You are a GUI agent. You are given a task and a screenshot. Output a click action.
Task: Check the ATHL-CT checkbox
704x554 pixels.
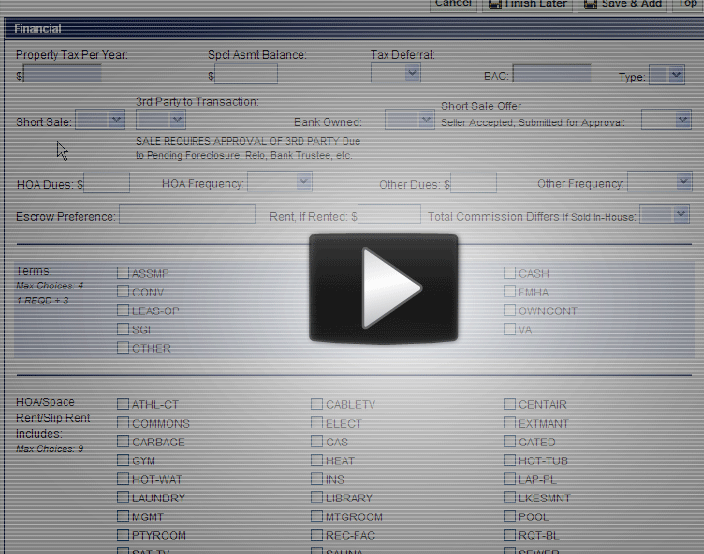[x=123, y=404]
